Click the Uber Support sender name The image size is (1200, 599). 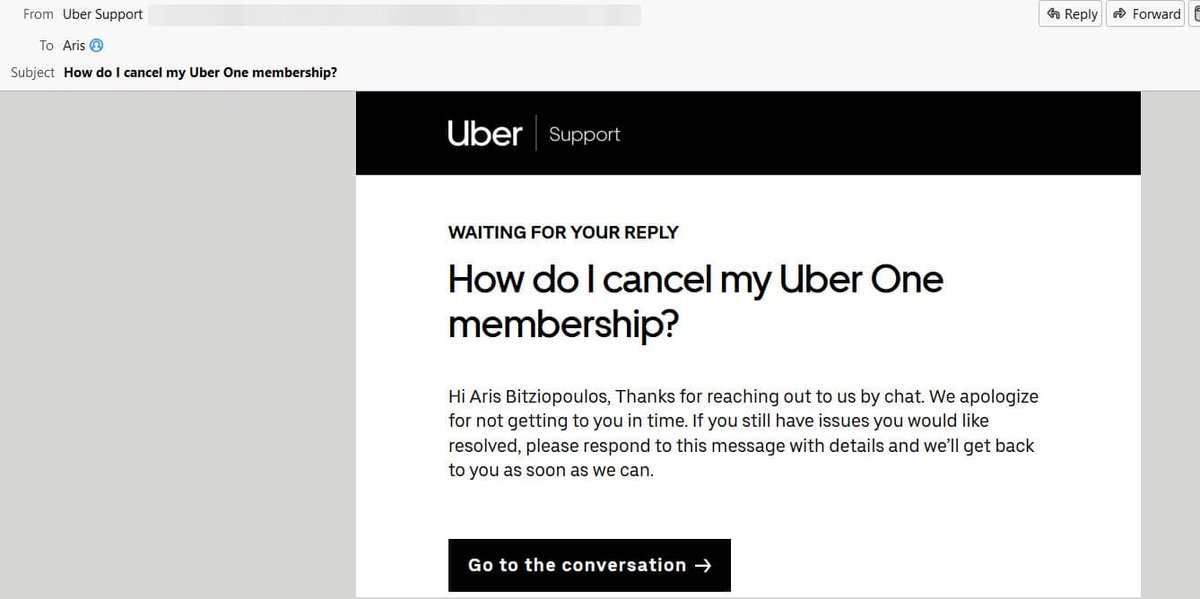102,13
